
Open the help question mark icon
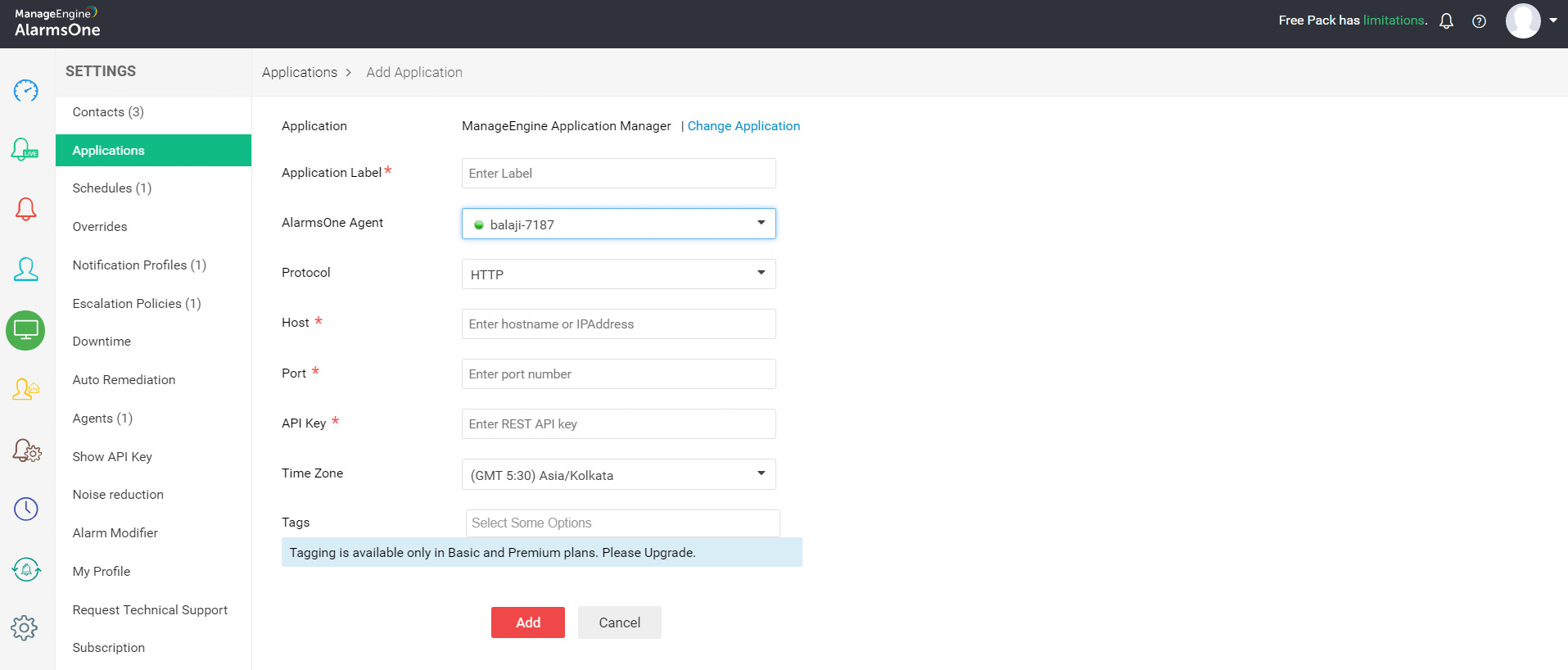coord(1479,21)
